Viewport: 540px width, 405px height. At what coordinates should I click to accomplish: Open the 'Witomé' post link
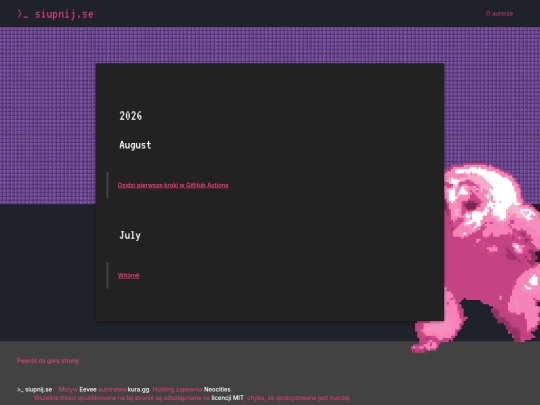[128, 276]
